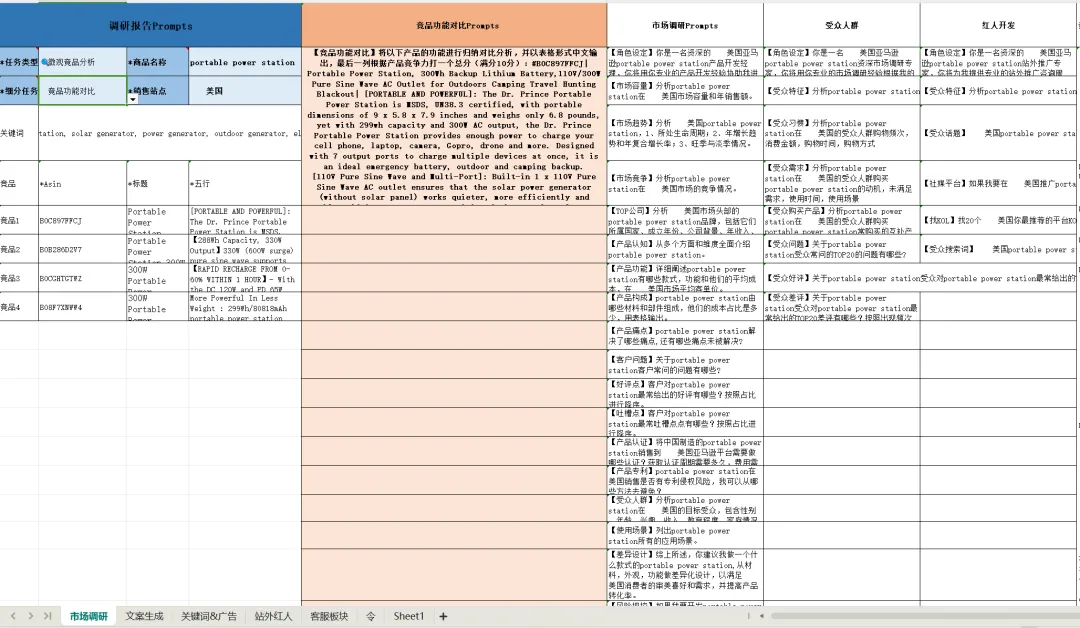This screenshot has width=1080, height=628.
Task: Select the 令 sheet tab
Action: 371,616
